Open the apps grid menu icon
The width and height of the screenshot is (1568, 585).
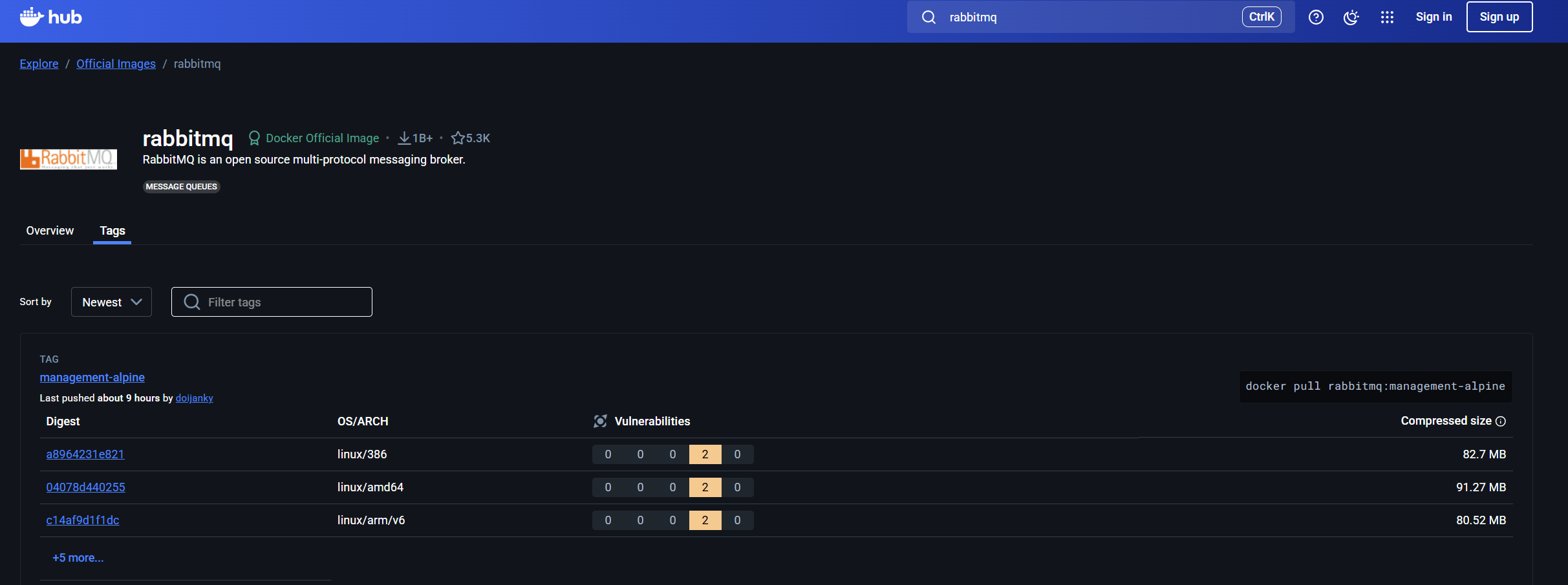point(1387,17)
